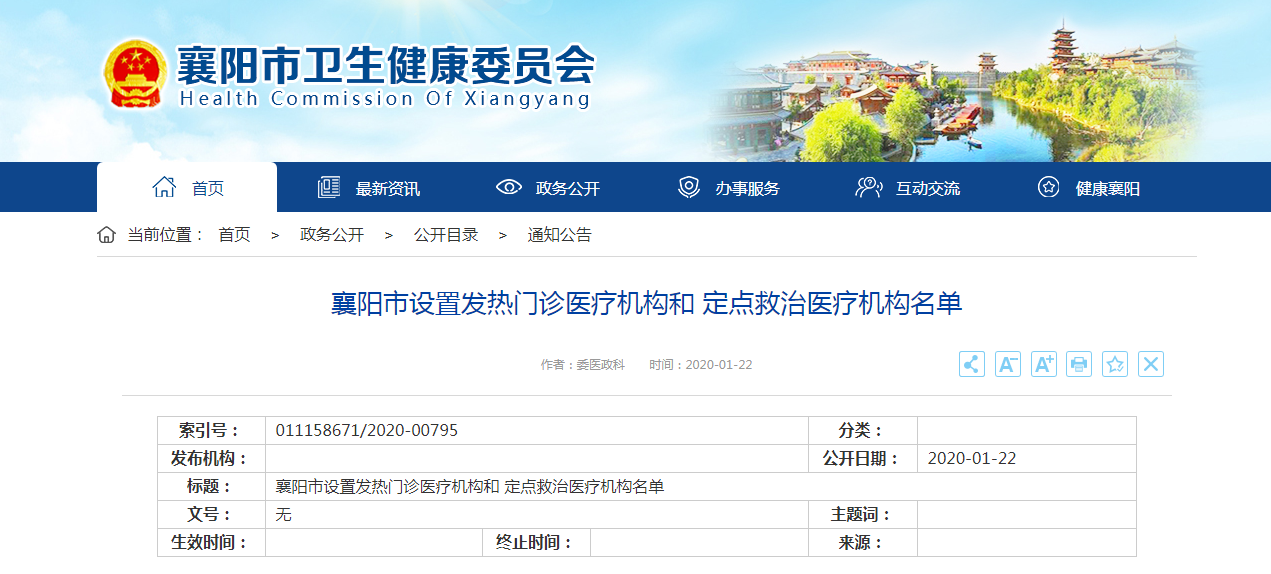Viewport: 1271px width, 574px height.
Task: Open the 最新资讯 menu item
Action: pyautogui.click(x=369, y=188)
